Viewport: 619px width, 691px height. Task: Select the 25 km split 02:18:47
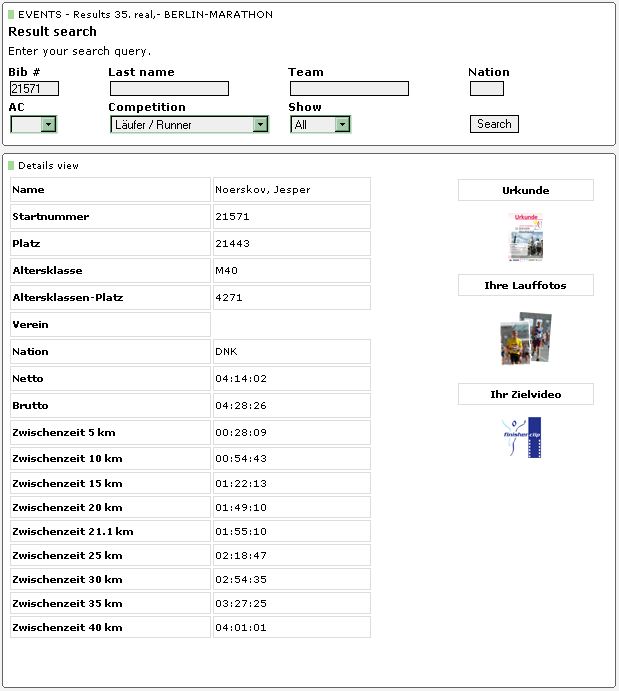pos(241,555)
